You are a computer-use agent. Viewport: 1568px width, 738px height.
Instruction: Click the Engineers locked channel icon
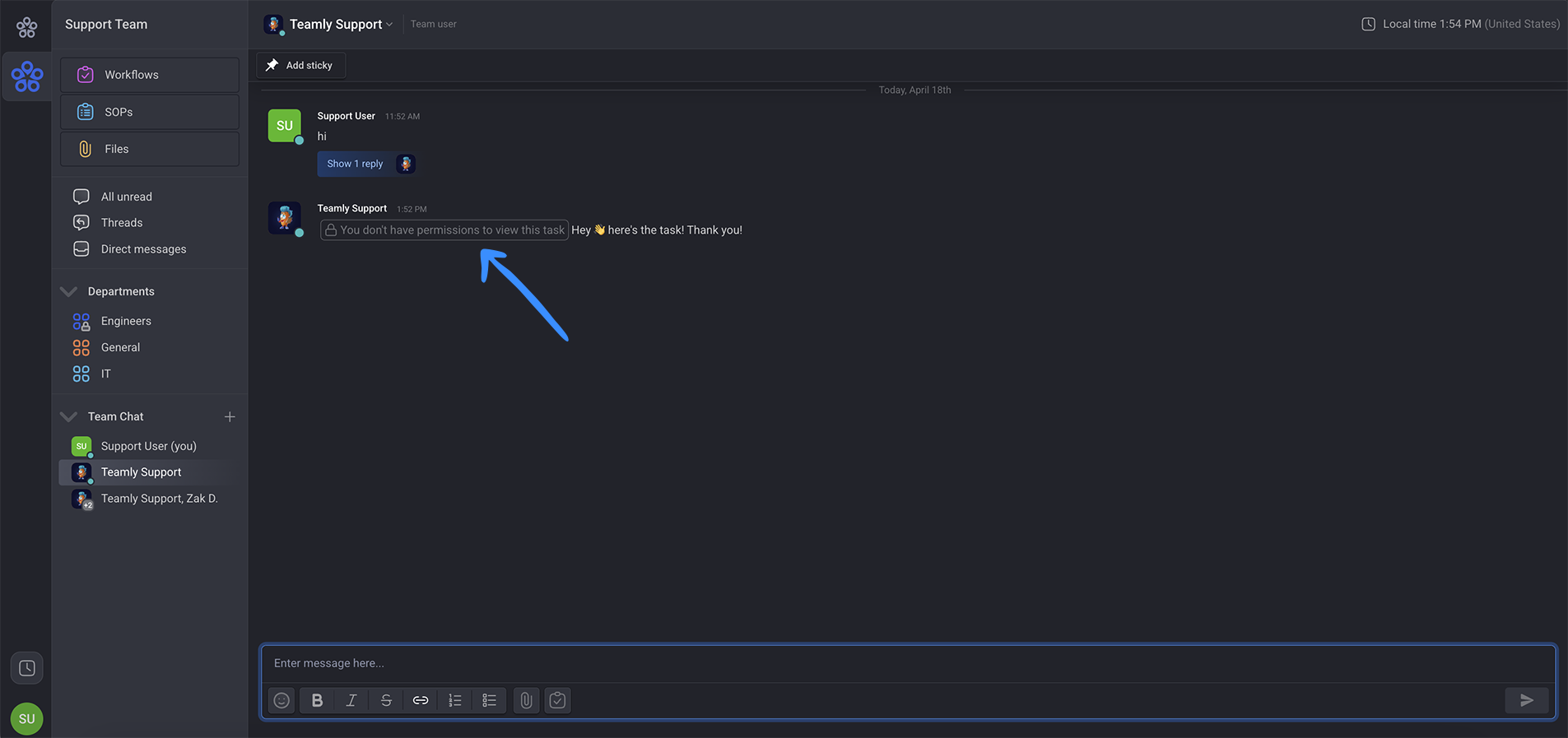[x=81, y=322]
